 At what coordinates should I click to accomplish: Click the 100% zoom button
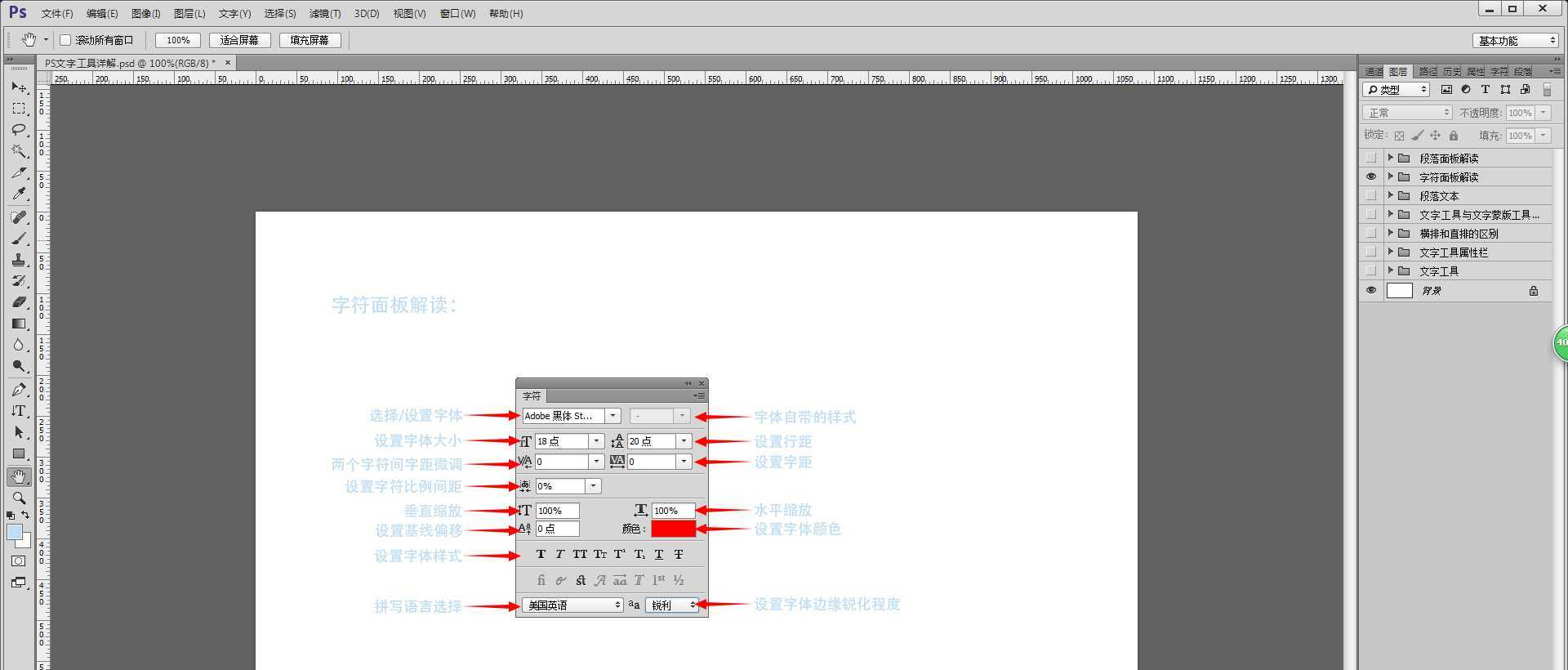pyautogui.click(x=178, y=40)
